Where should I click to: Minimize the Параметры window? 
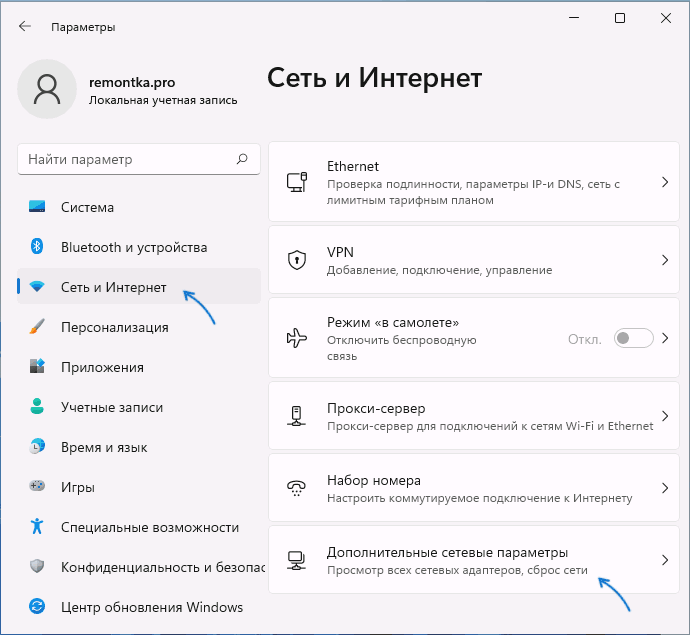tap(574, 18)
